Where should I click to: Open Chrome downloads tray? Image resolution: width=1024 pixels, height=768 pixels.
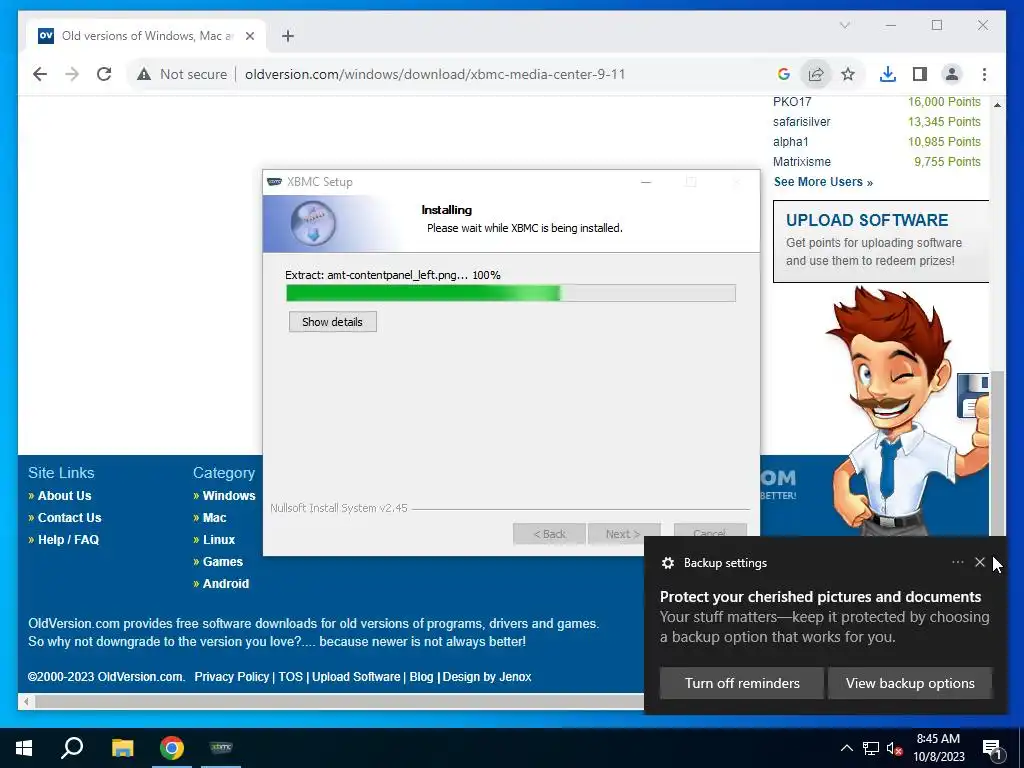click(888, 74)
